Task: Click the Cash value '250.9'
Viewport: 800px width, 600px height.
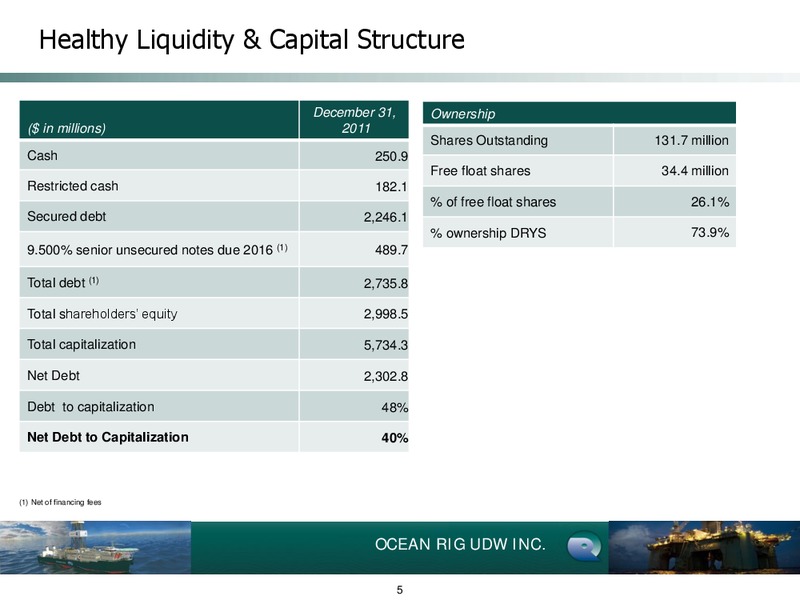Action: 391,157
